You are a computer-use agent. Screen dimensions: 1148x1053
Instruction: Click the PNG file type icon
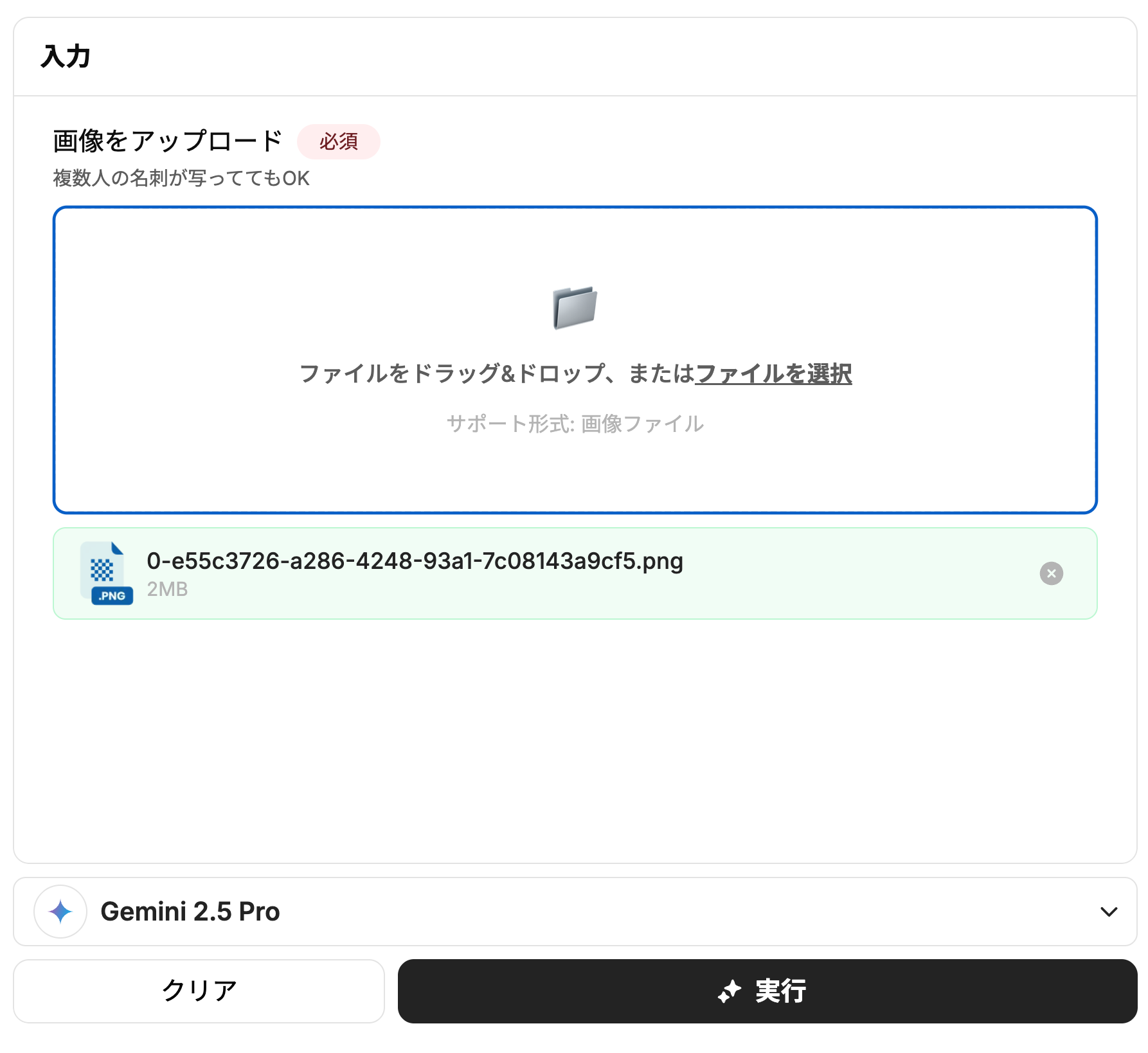106,573
